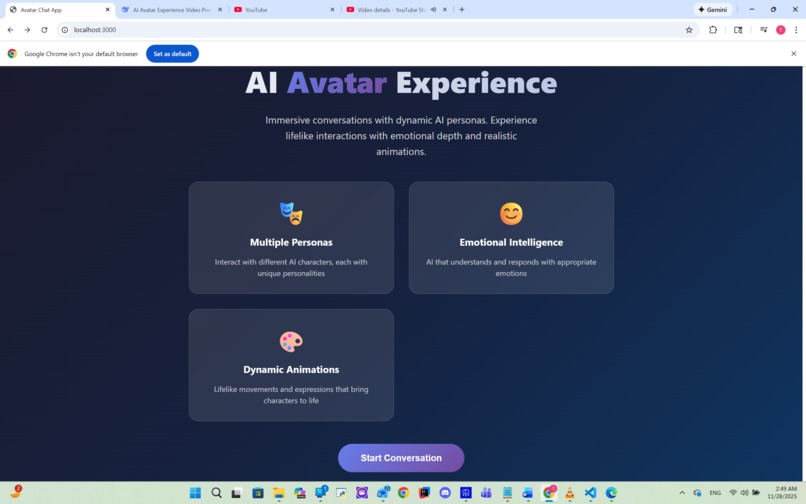Close the Video details YouTube Studio tab

click(445, 9)
